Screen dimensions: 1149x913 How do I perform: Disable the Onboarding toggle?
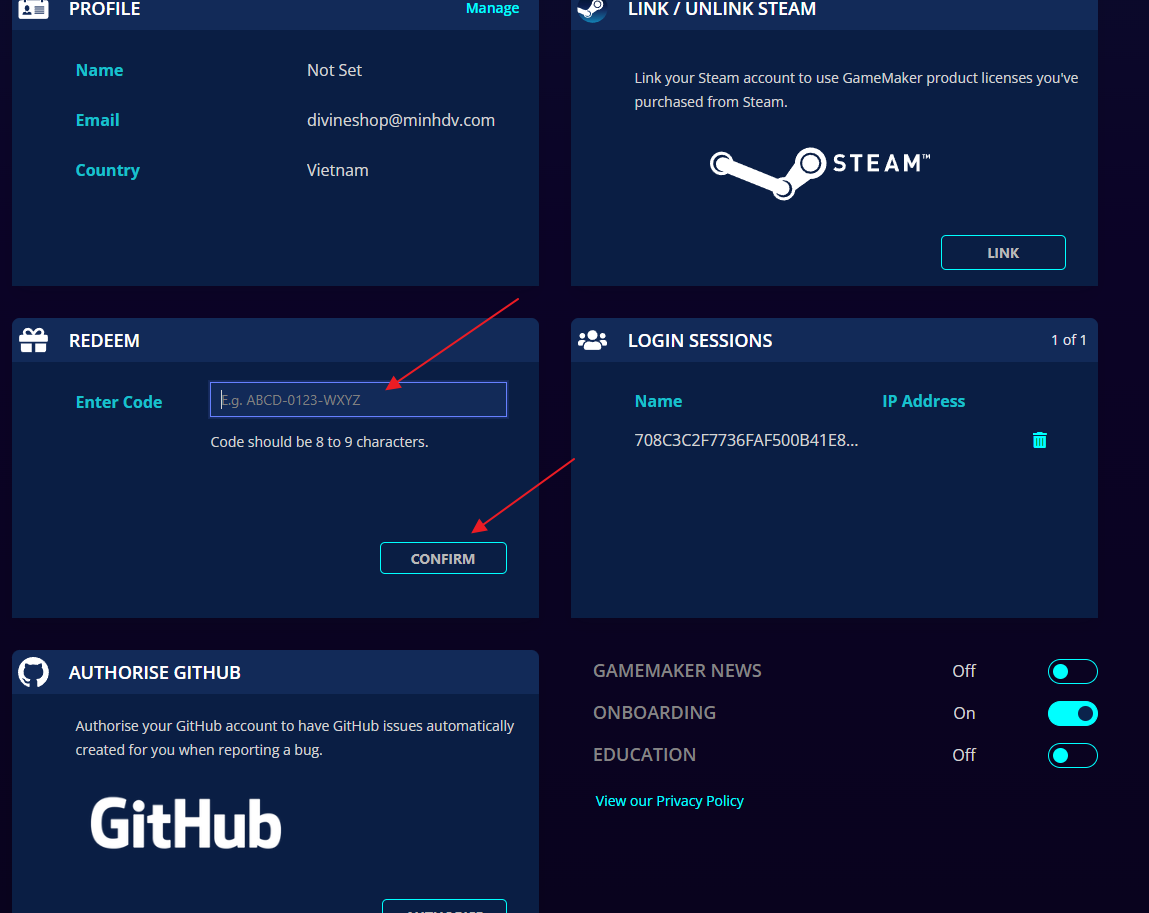(x=1072, y=713)
